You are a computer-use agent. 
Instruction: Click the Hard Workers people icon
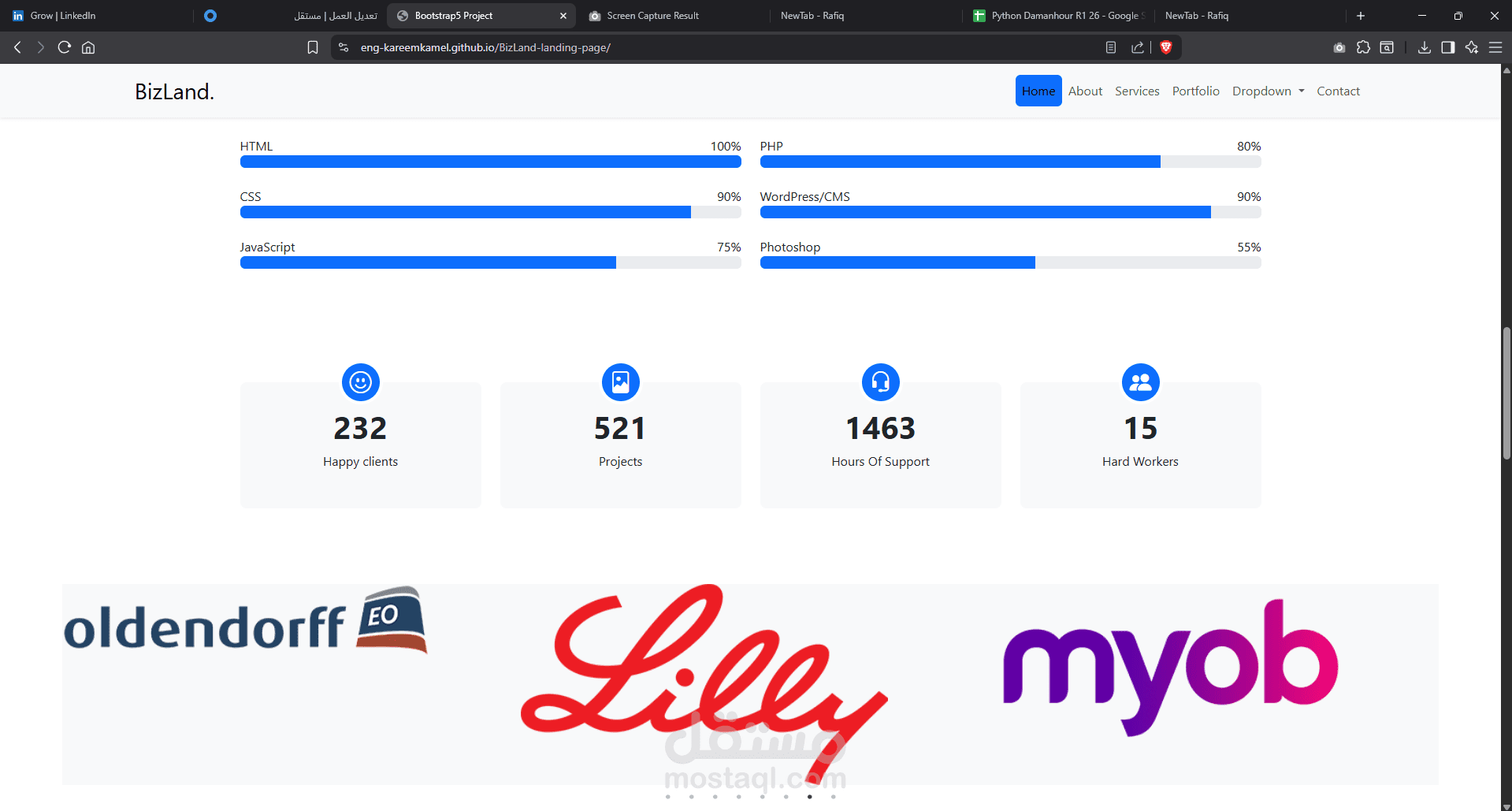click(1141, 382)
